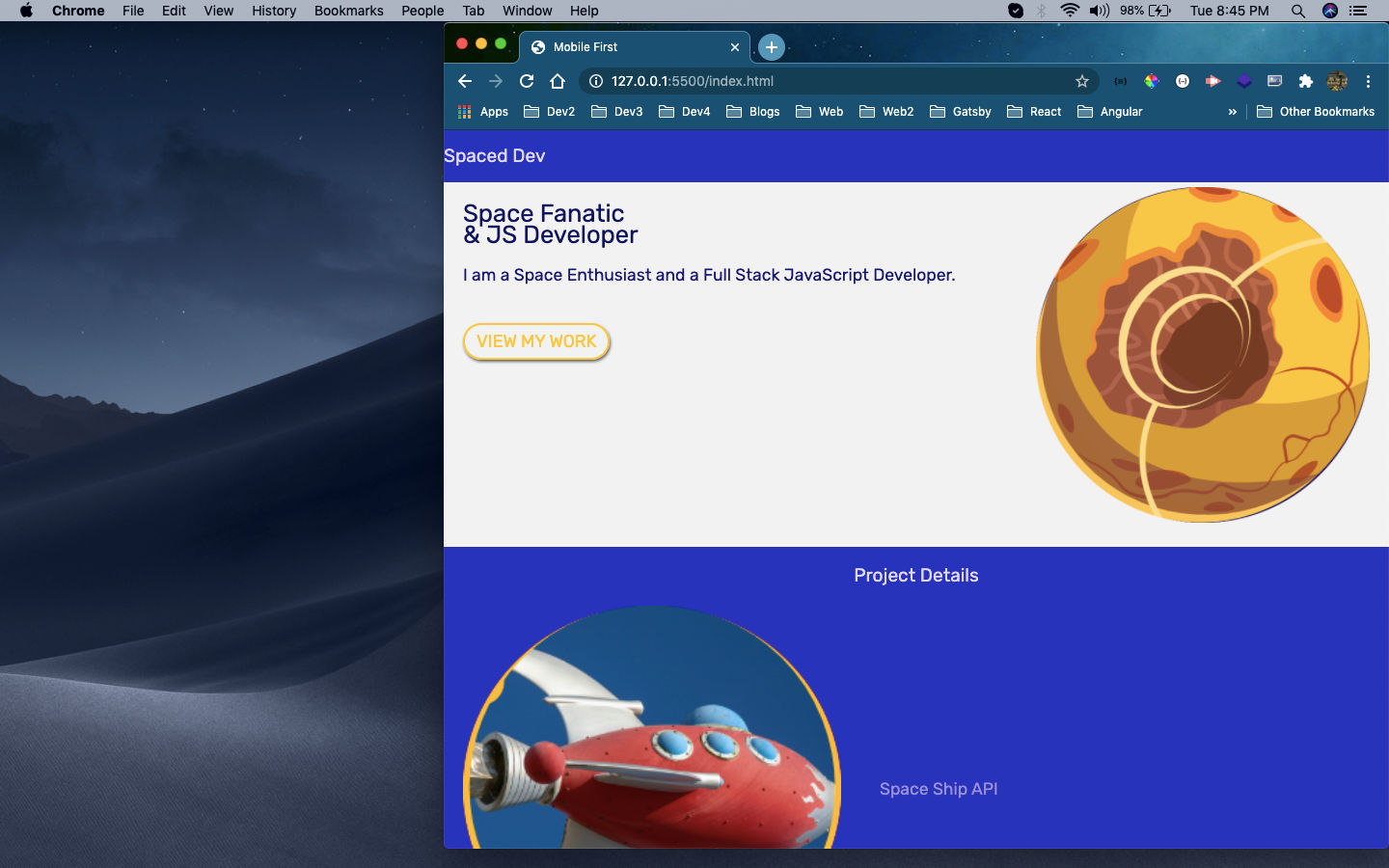Activate Siri from menu bar

1330,11
